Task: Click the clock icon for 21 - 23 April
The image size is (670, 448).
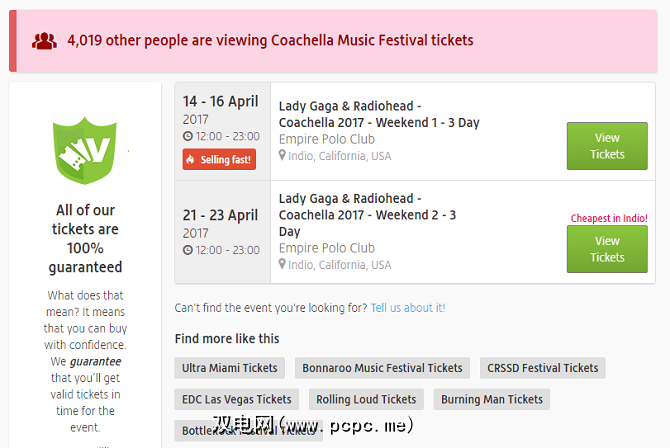Action: click(x=188, y=250)
